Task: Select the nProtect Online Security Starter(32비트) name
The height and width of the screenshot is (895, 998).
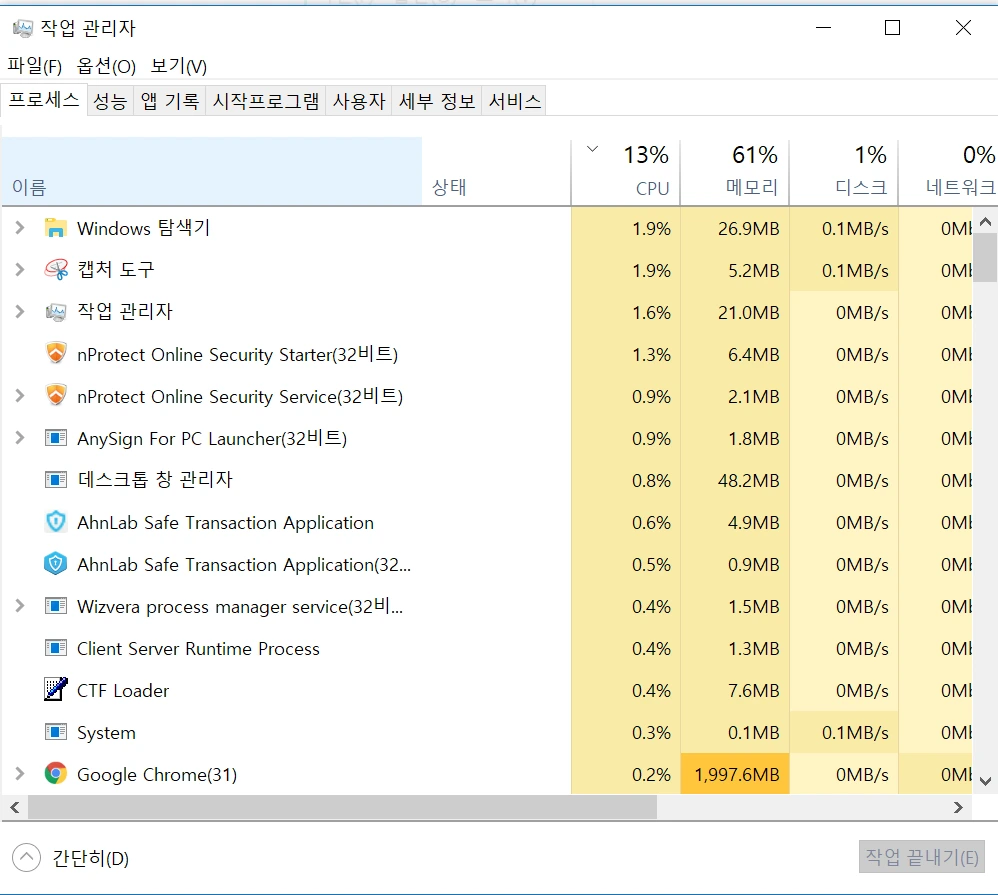Action: [237, 354]
